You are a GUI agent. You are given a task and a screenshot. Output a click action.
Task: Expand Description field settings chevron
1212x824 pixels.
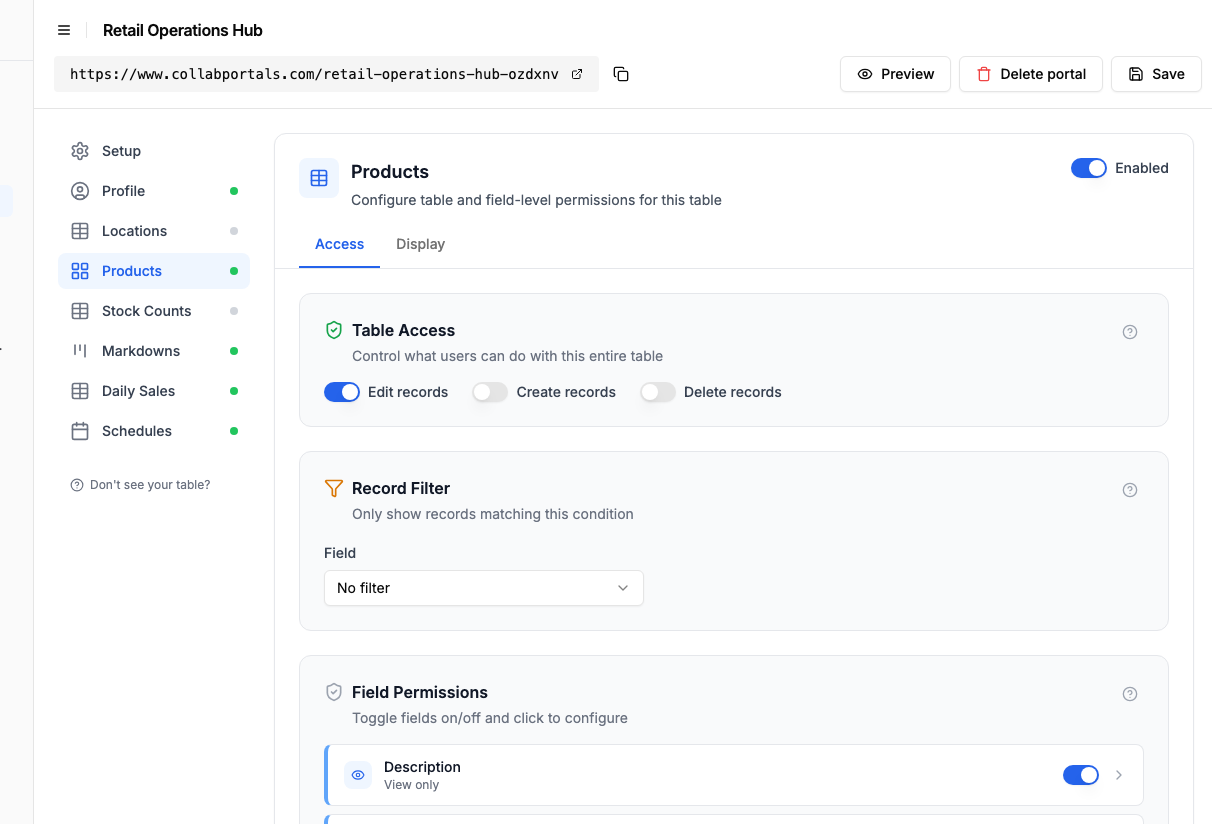click(1119, 775)
